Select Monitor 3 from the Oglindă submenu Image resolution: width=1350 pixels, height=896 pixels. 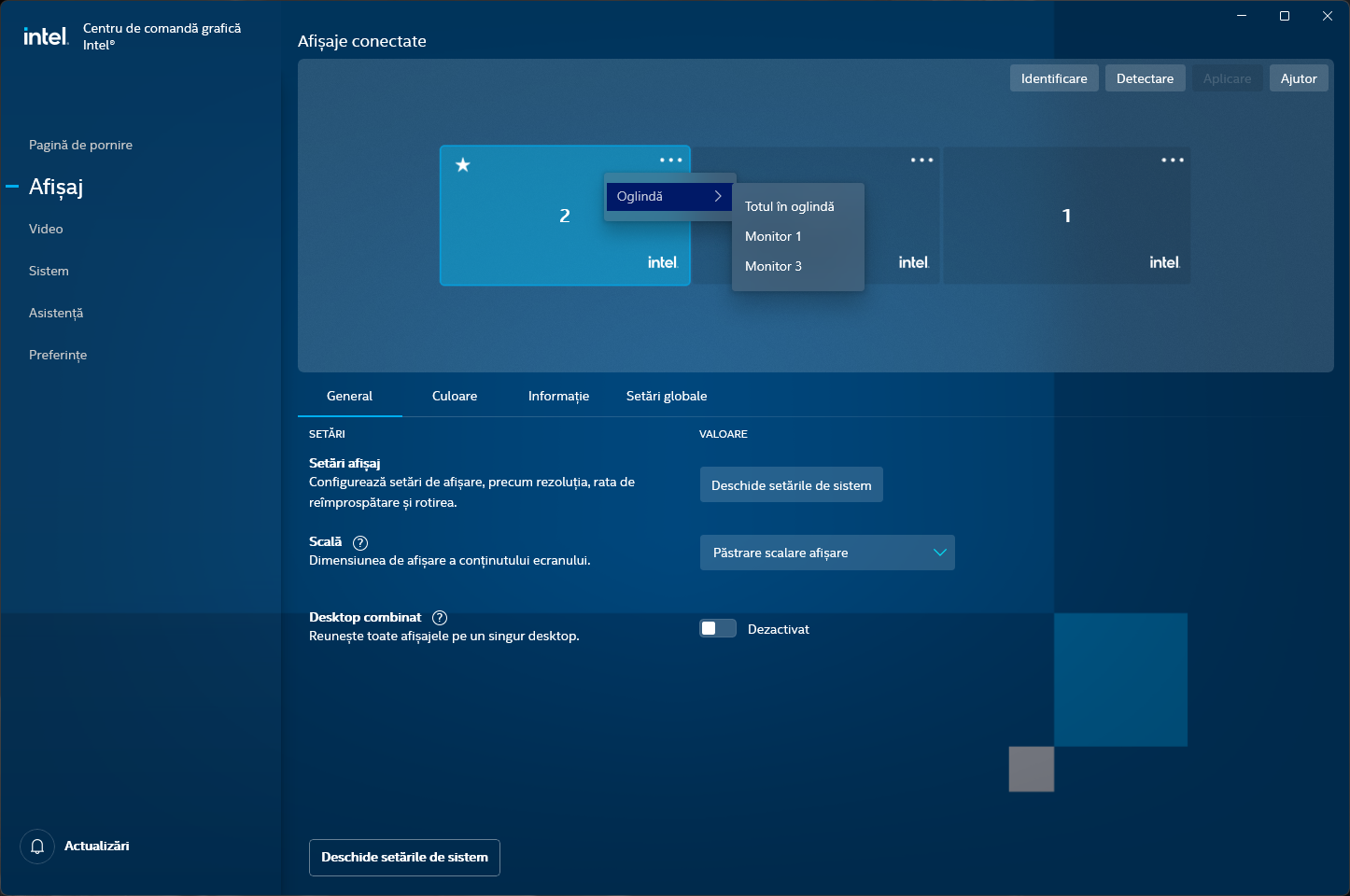[774, 266]
